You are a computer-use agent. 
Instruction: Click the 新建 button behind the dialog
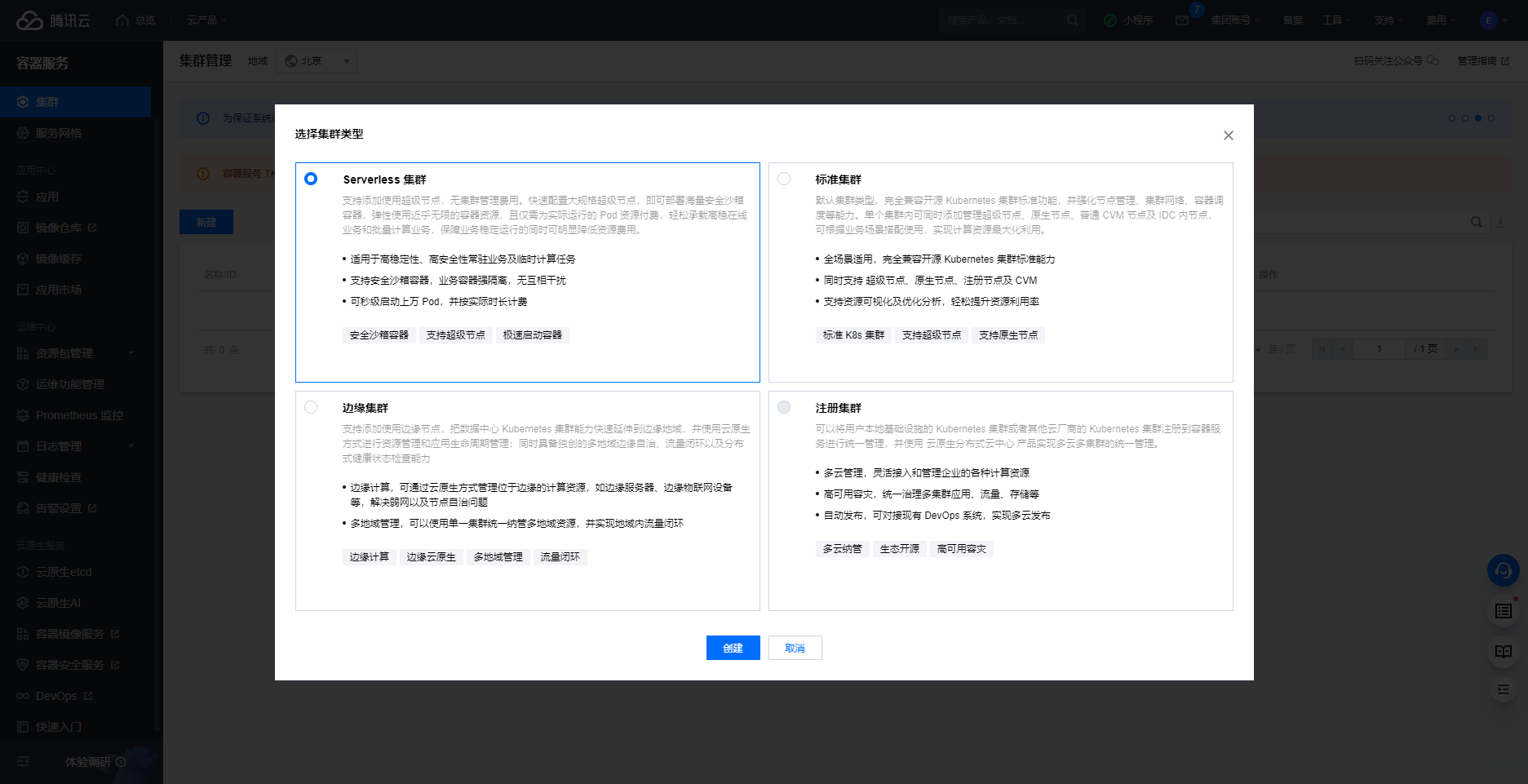pos(206,222)
